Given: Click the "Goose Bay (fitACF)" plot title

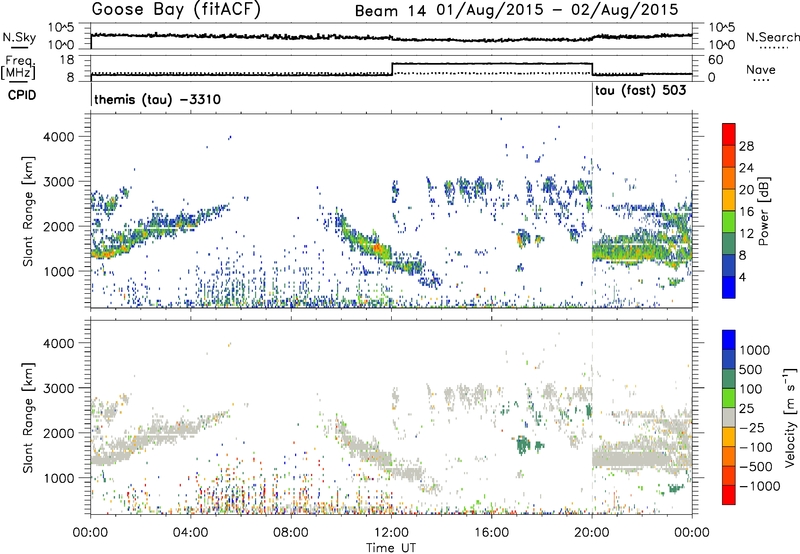Looking at the screenshot, I should coord(176,10).
